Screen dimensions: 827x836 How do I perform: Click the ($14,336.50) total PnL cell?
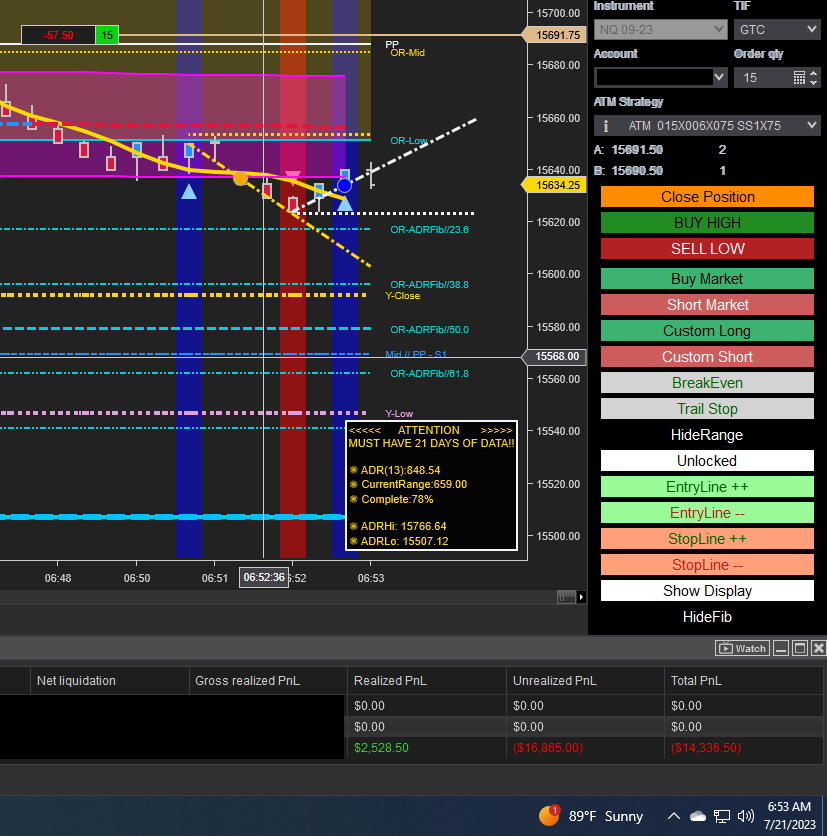click(x=743, y=747)
